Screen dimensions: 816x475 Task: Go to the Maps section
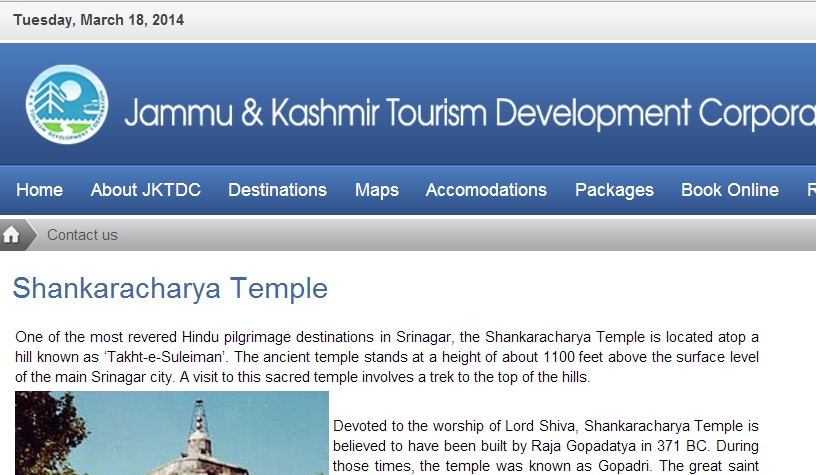(376, 190)
